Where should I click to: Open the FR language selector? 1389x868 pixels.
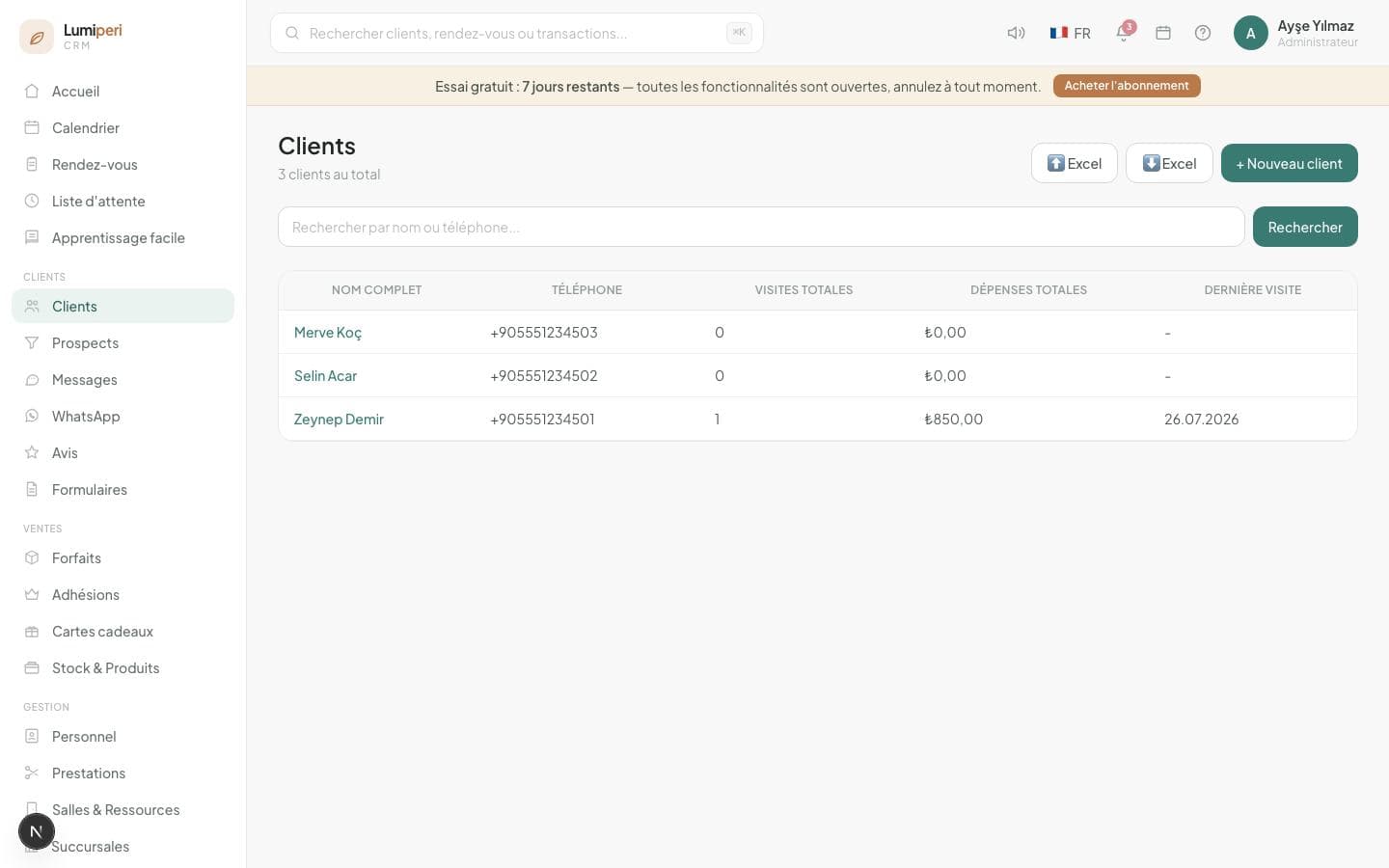coord(1070,33)
